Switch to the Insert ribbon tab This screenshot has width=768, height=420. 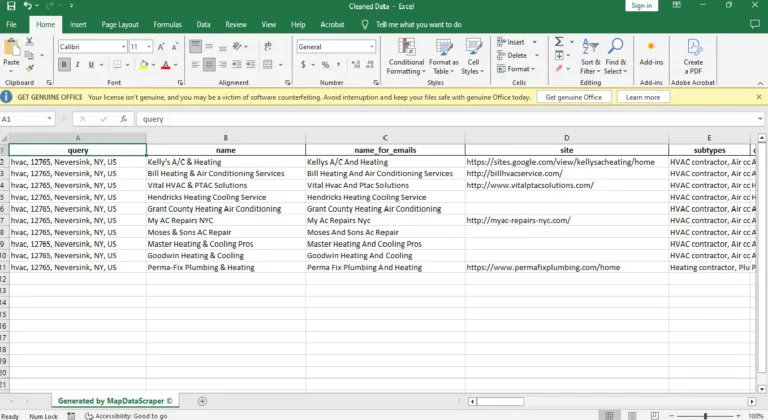78,25
